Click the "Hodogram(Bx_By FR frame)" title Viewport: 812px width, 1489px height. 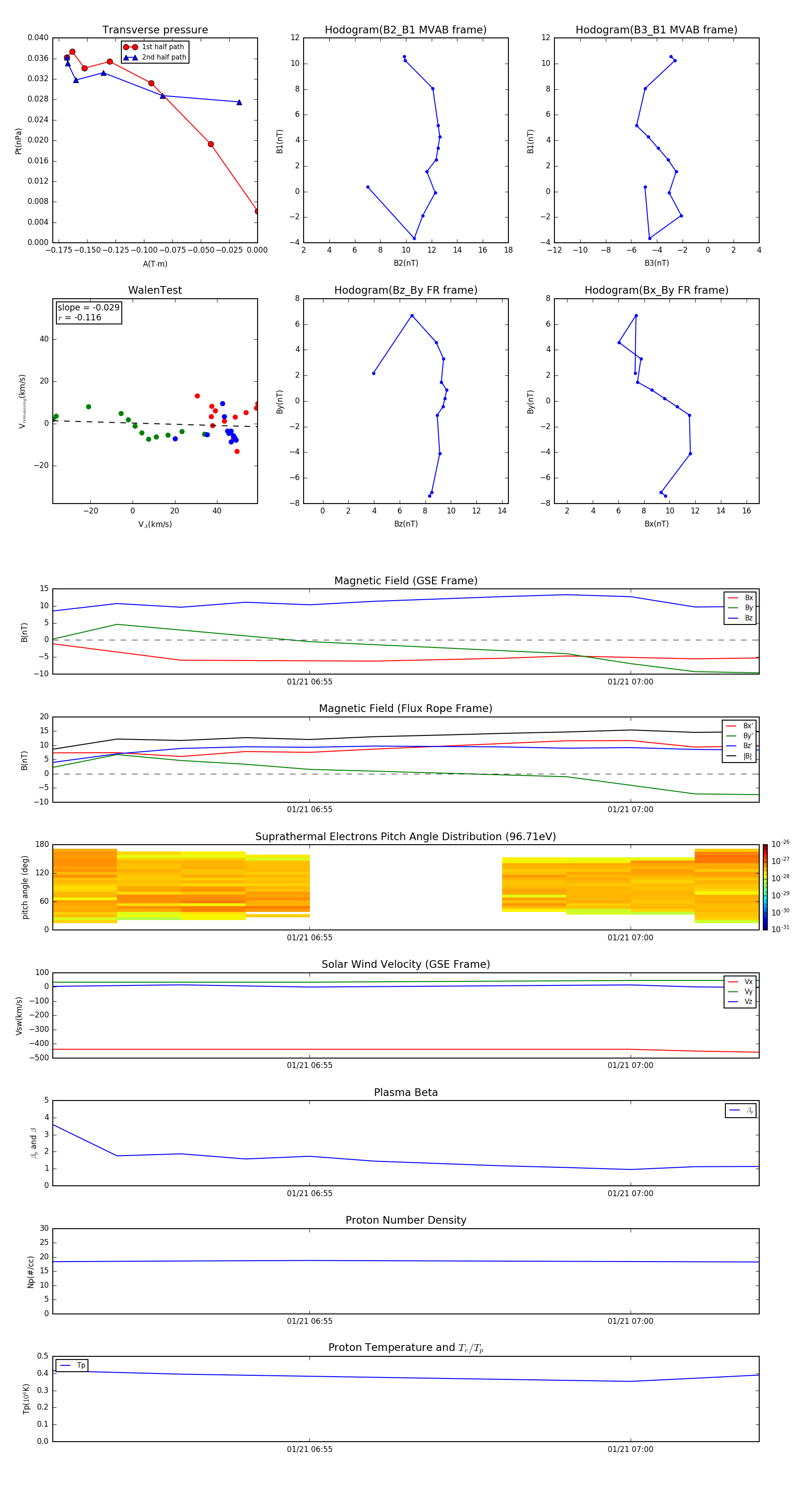point(656,290)
